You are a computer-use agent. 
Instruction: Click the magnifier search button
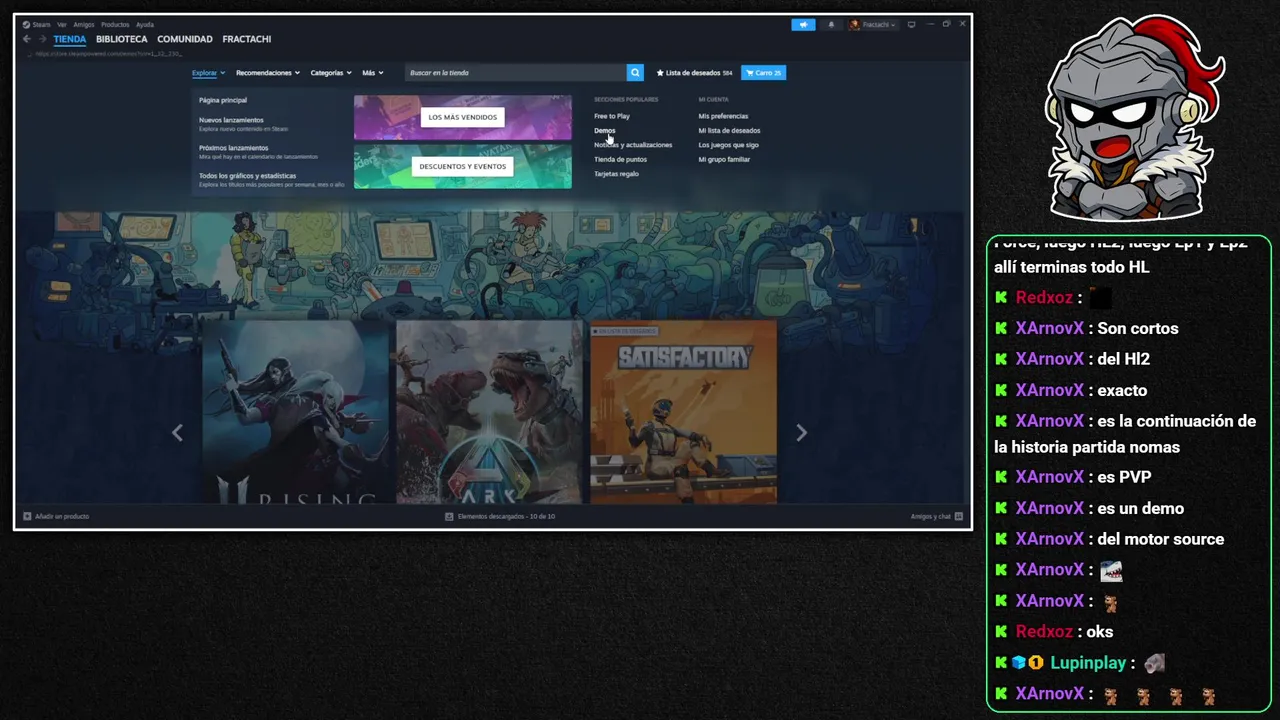(635, 73)
